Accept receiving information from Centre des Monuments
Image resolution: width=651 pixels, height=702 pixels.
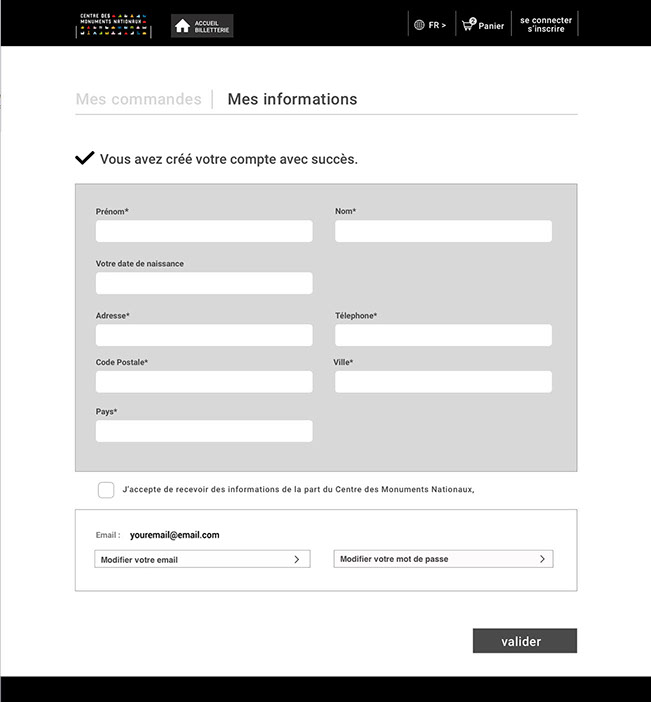pyautogui.click(x=106, y=490)
